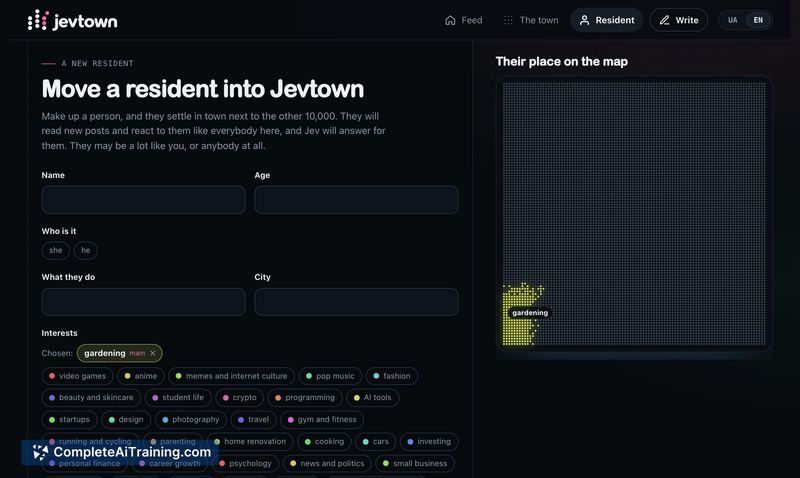The width and height of the screenshot is (800, 478).
Task: Toggle the home renovation interest
Action: point(249,441)
